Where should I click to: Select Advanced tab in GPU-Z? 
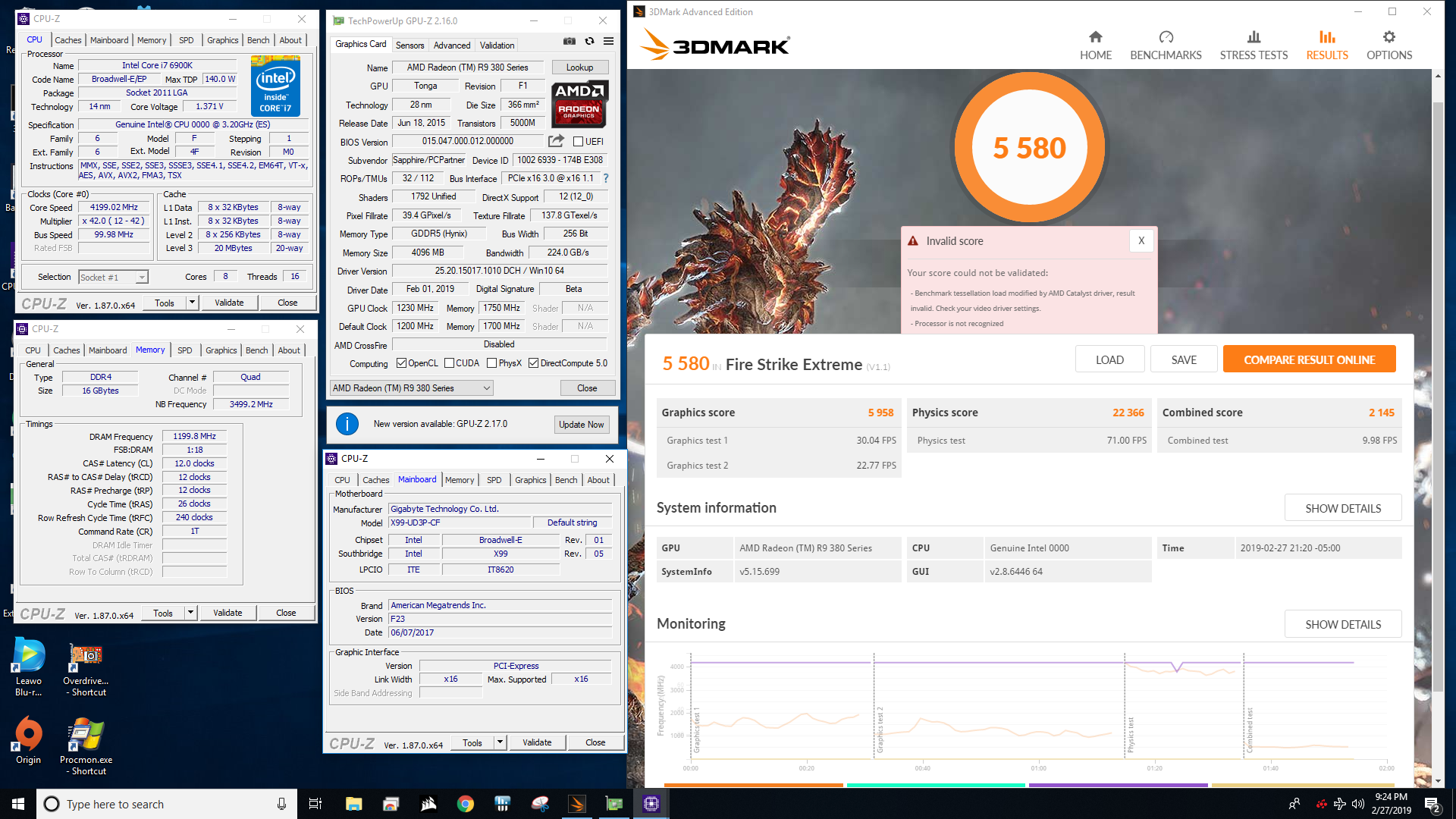coord(452,45)
